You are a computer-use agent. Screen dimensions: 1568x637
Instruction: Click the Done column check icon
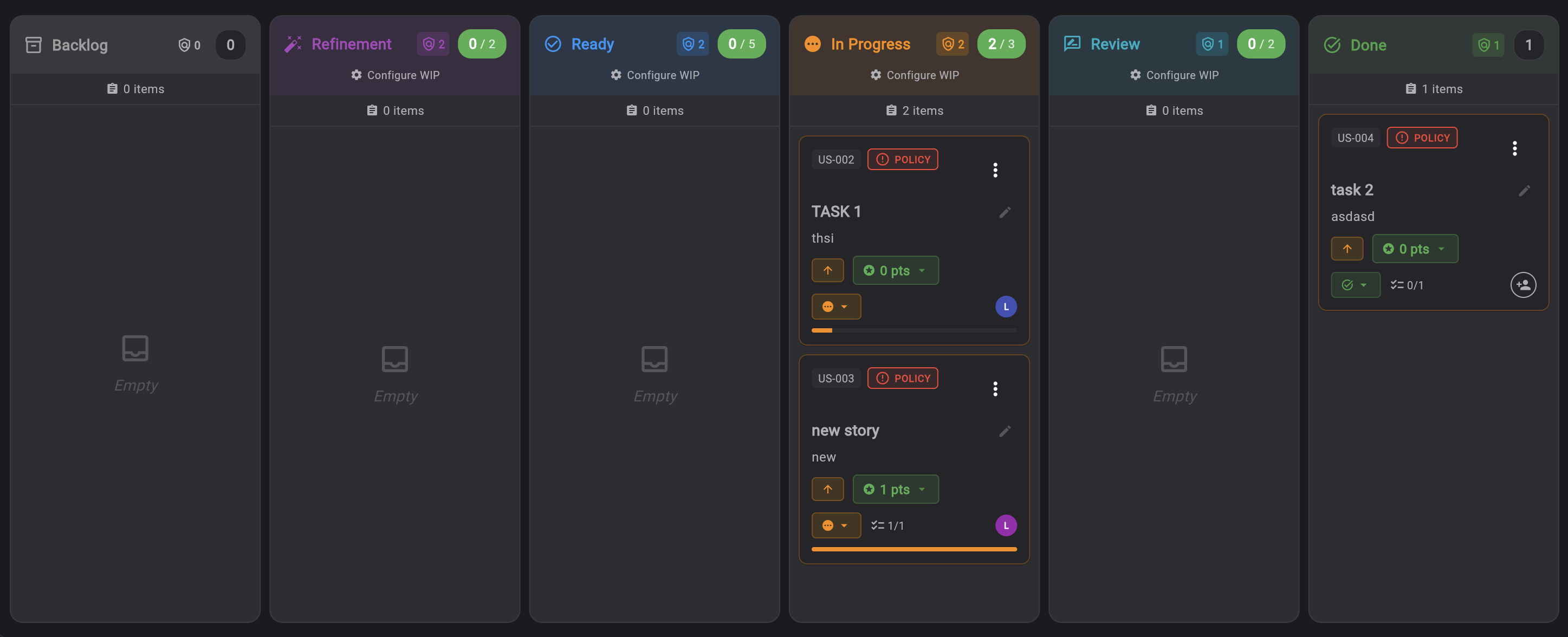1332,44
